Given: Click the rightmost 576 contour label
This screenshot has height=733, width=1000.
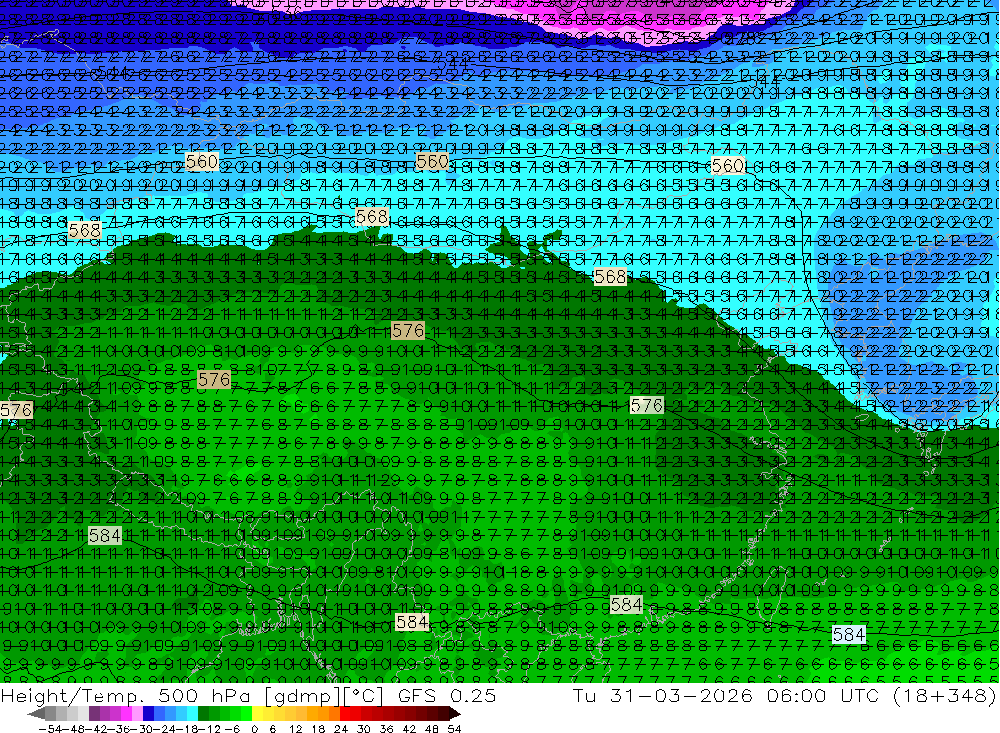Looking at the screenshot, I should click(647, 405).
